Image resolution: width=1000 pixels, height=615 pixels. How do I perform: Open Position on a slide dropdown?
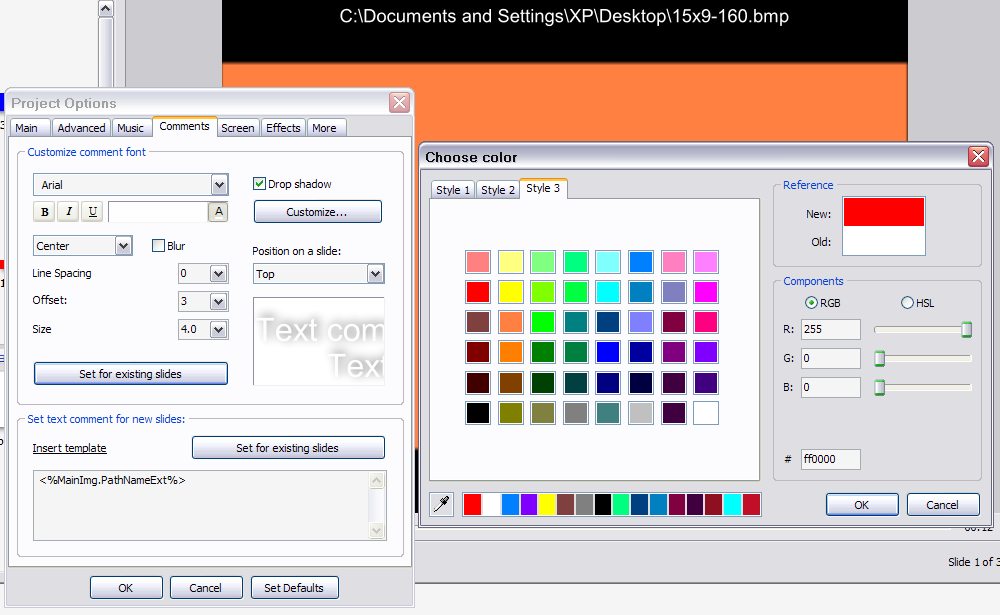375,274
